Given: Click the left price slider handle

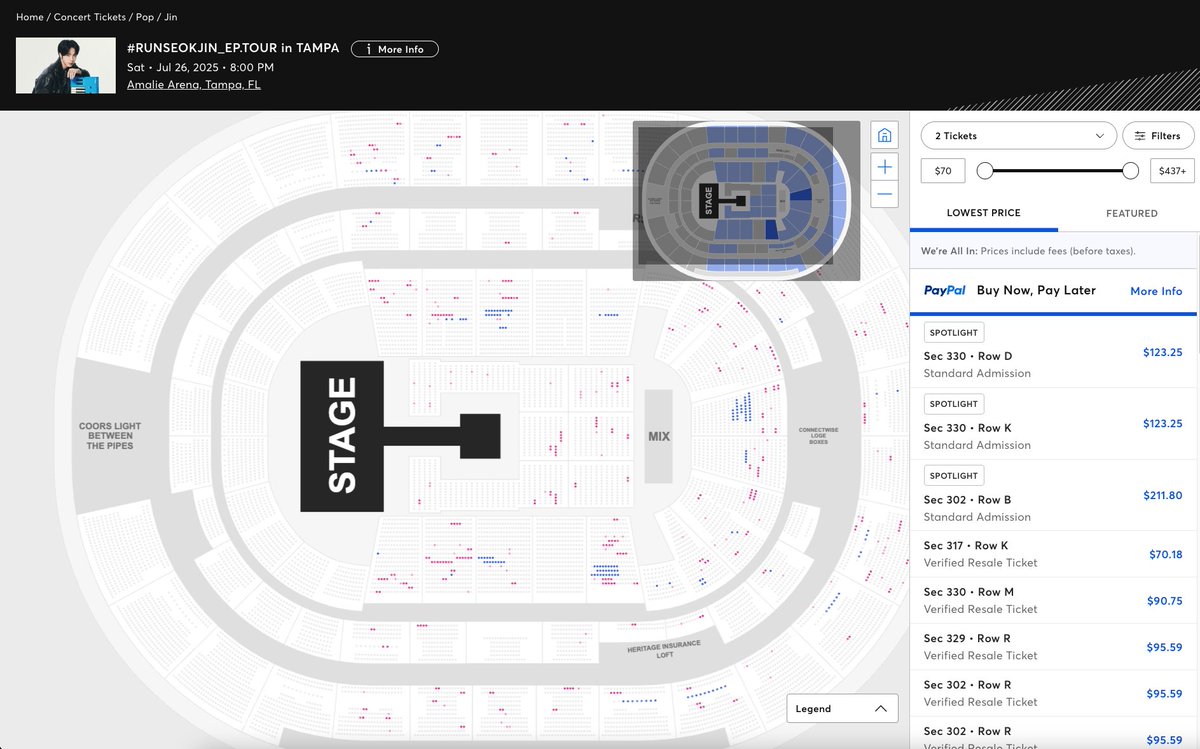Looking at the screenshot, I should click(x=985, y=171).
